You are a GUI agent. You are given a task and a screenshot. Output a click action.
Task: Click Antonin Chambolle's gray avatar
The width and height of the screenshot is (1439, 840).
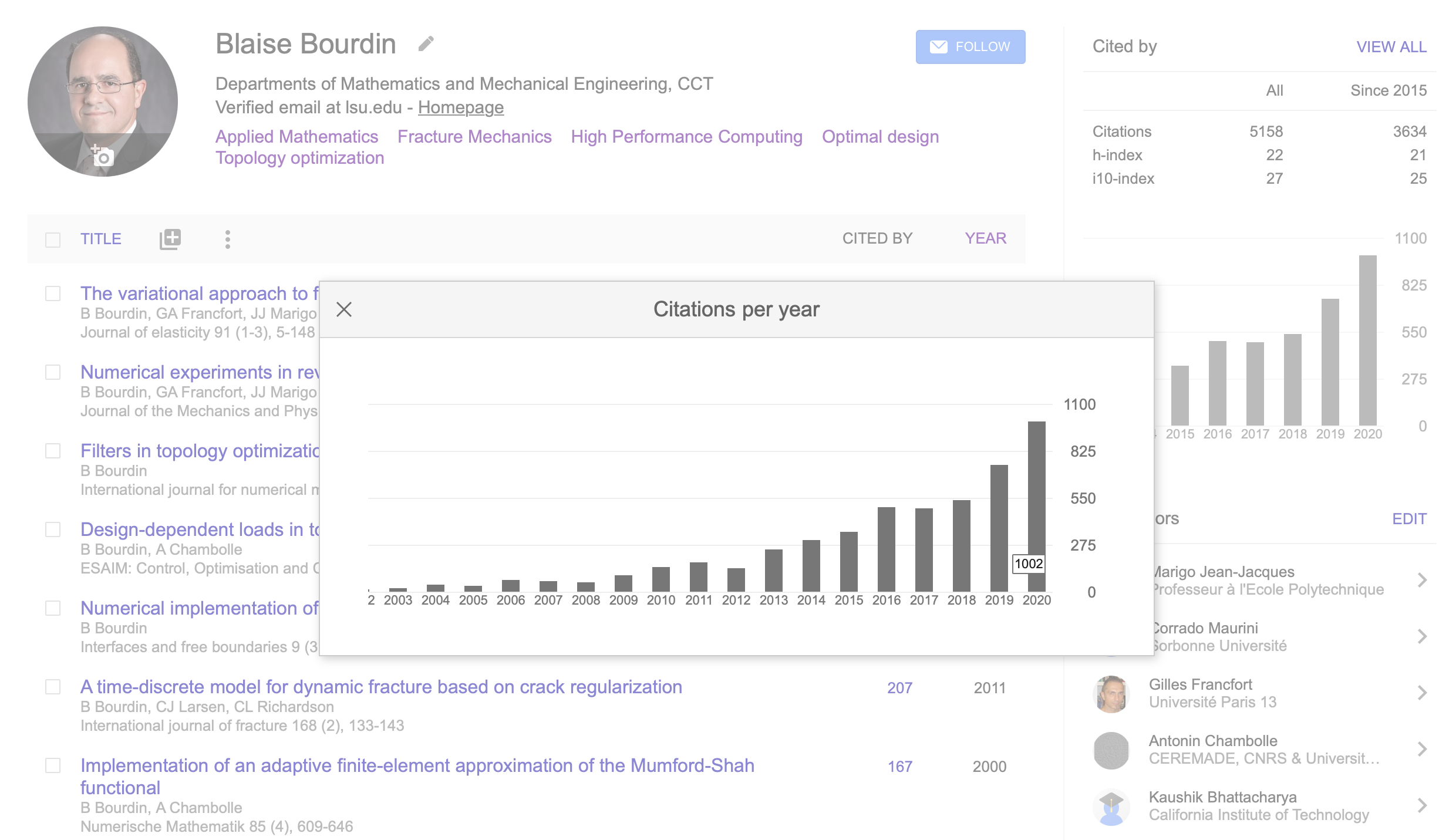click(x=1111, y=750)
